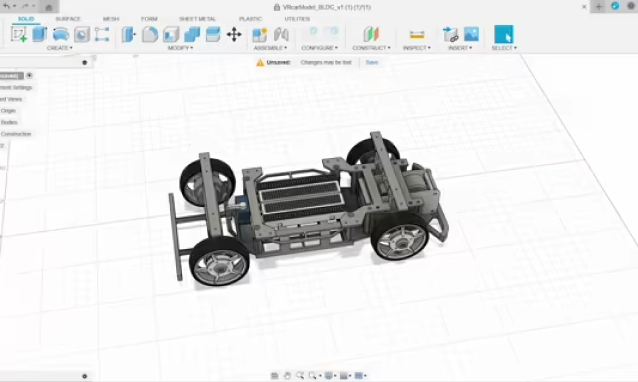Viewport: 638px width, 382px height.
Task: Expand the Bodies folder in browser
Action: click(9, 122)
